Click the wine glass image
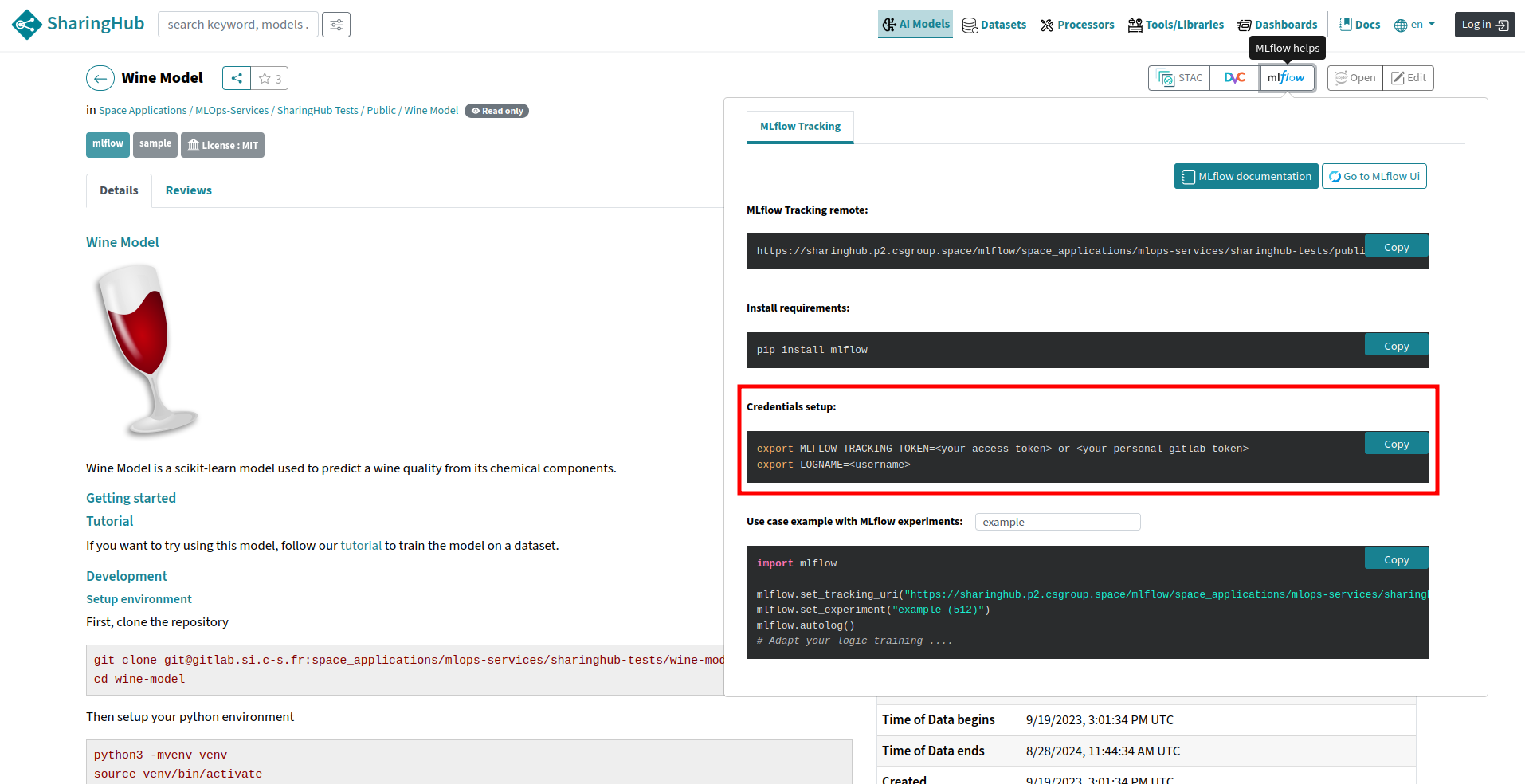Image resolution: width=1525 pixels, height=784 pixels. (x=147, y=351)
